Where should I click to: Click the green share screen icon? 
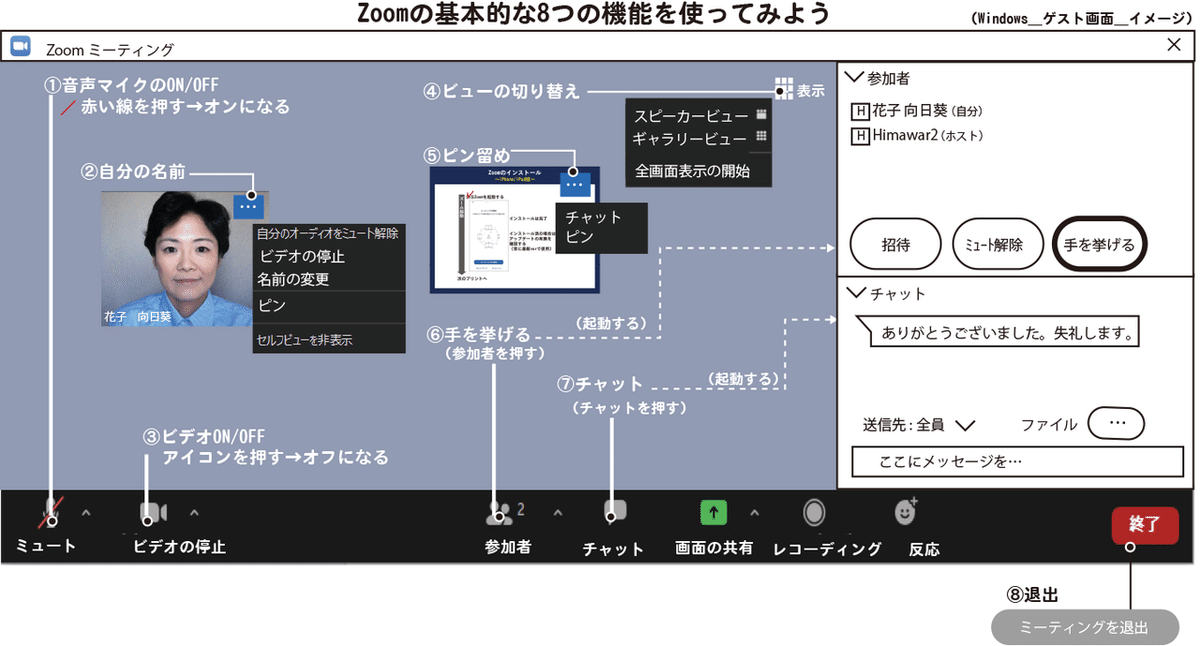(713, 512)
